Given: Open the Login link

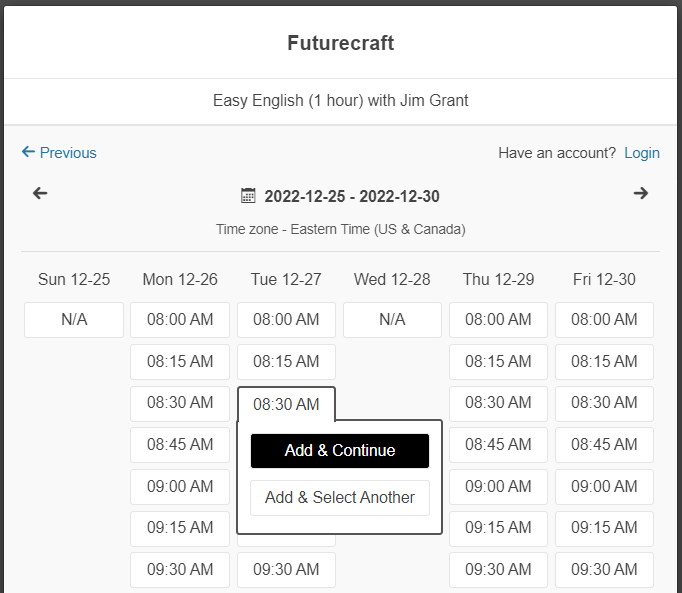Looking at the screenshot, I should point(641,153).
